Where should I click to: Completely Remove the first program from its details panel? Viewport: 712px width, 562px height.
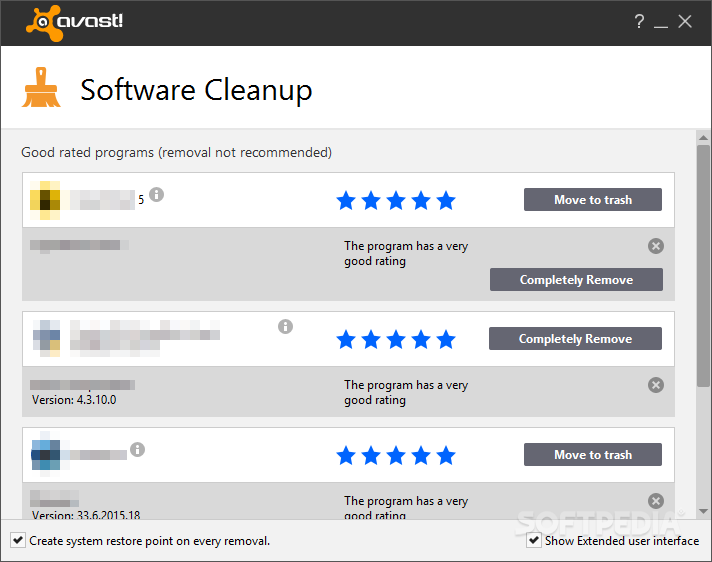(x=576, y=280)
